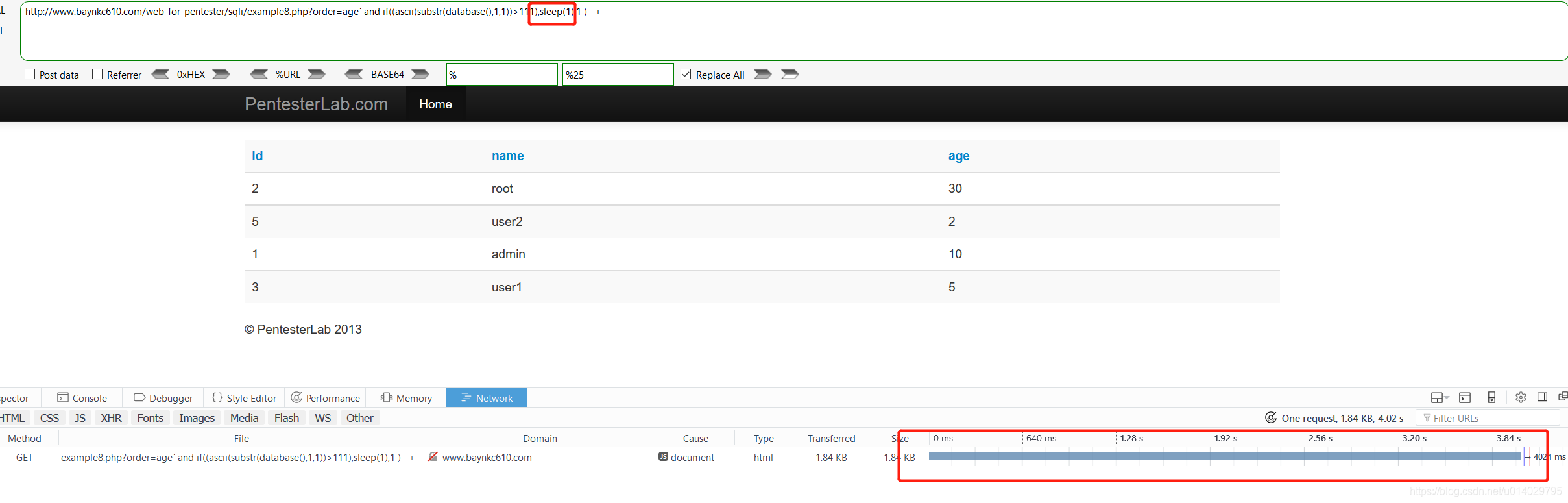Click the blocked tracking icon beside www.baynkc610.com
The image size is (1568, 503).
(x=433, y=457)
